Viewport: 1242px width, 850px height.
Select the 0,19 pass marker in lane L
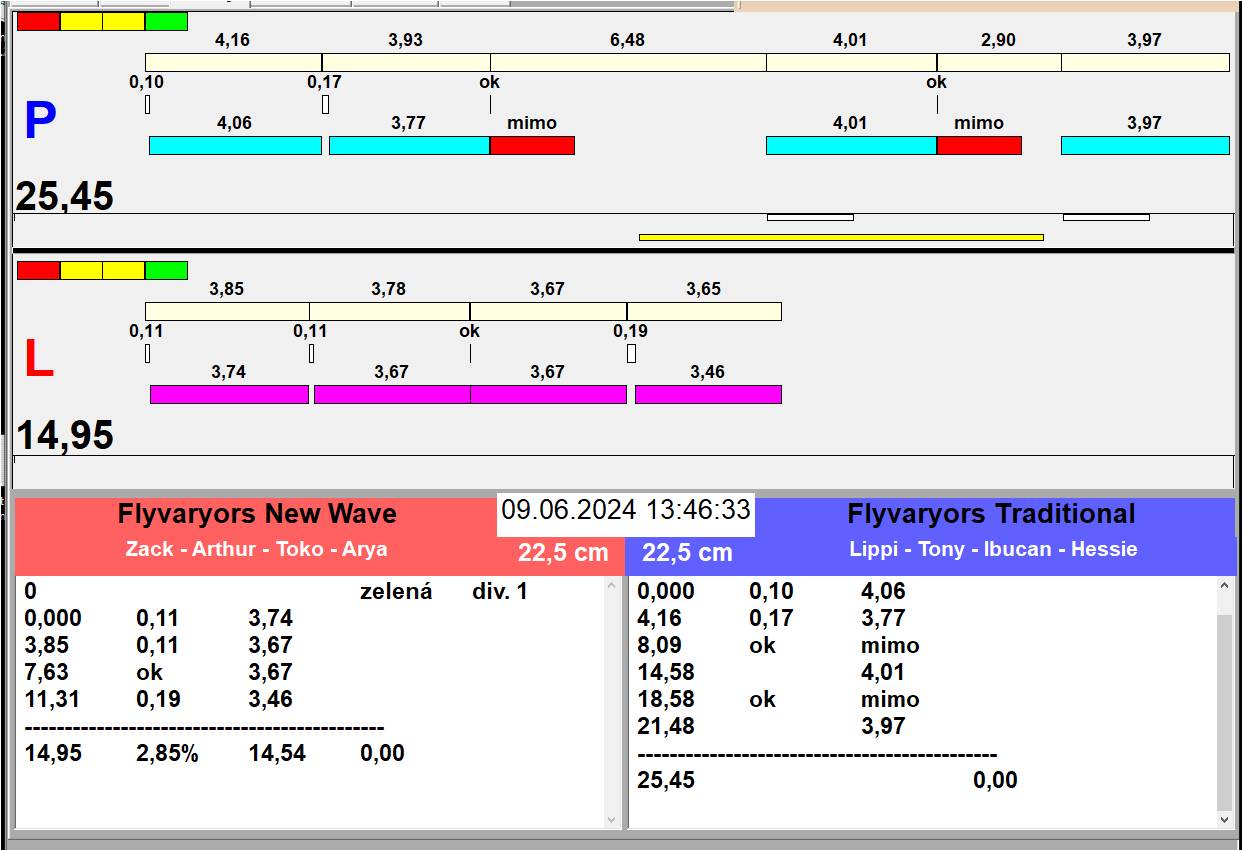tap(631, 353)
